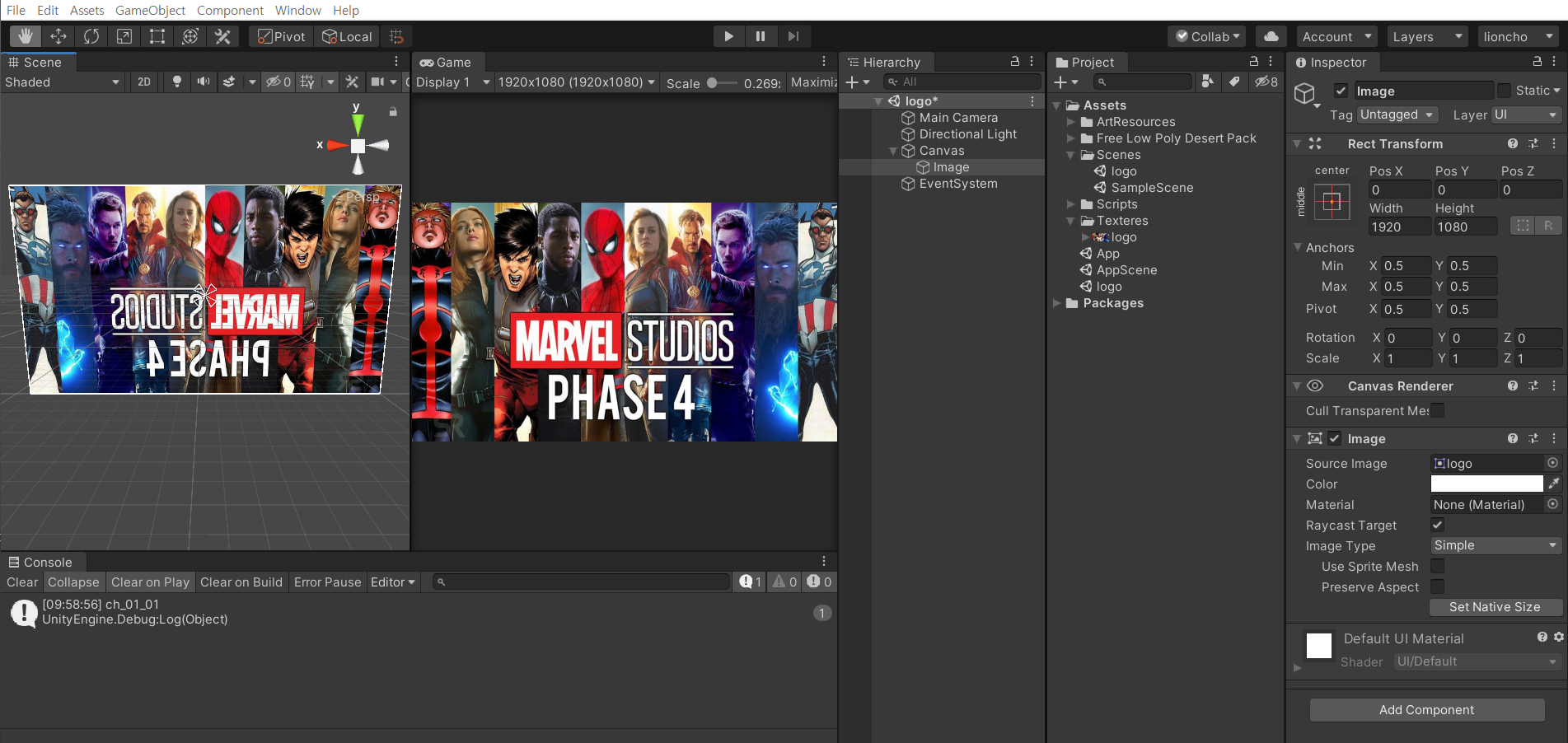Viewport: 1568px width, 743px height.
Task: Open anchor presets box
Action: pyautogui.click(x=1332, y=202)
